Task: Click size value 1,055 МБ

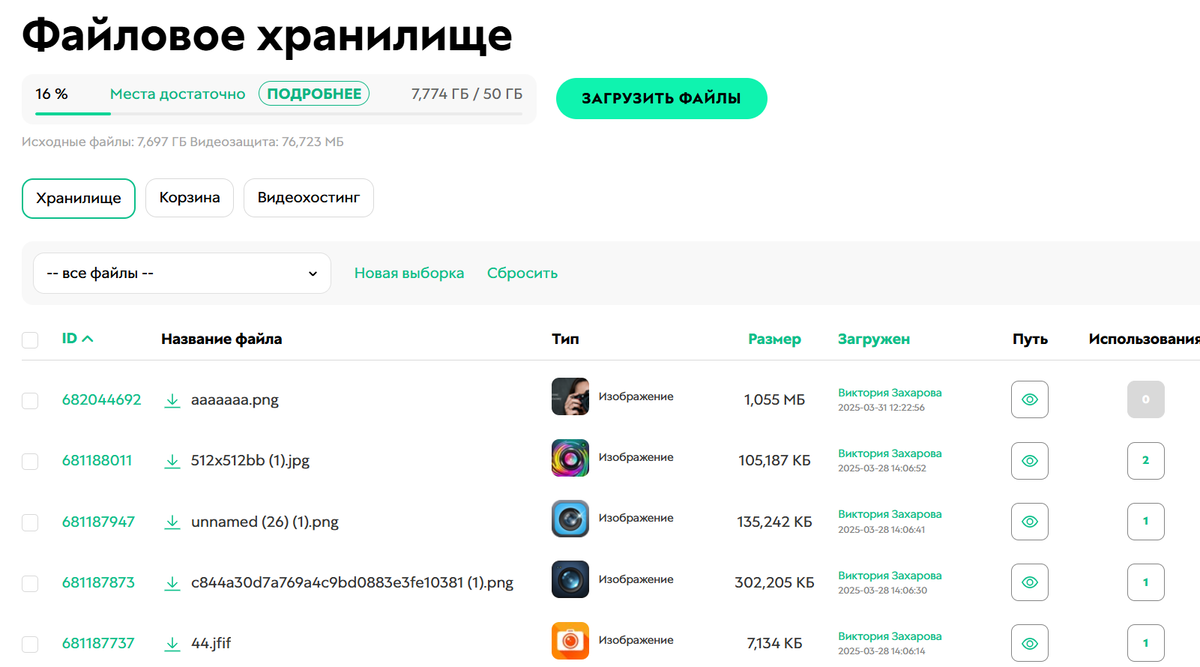Action: tap(774, 400)
